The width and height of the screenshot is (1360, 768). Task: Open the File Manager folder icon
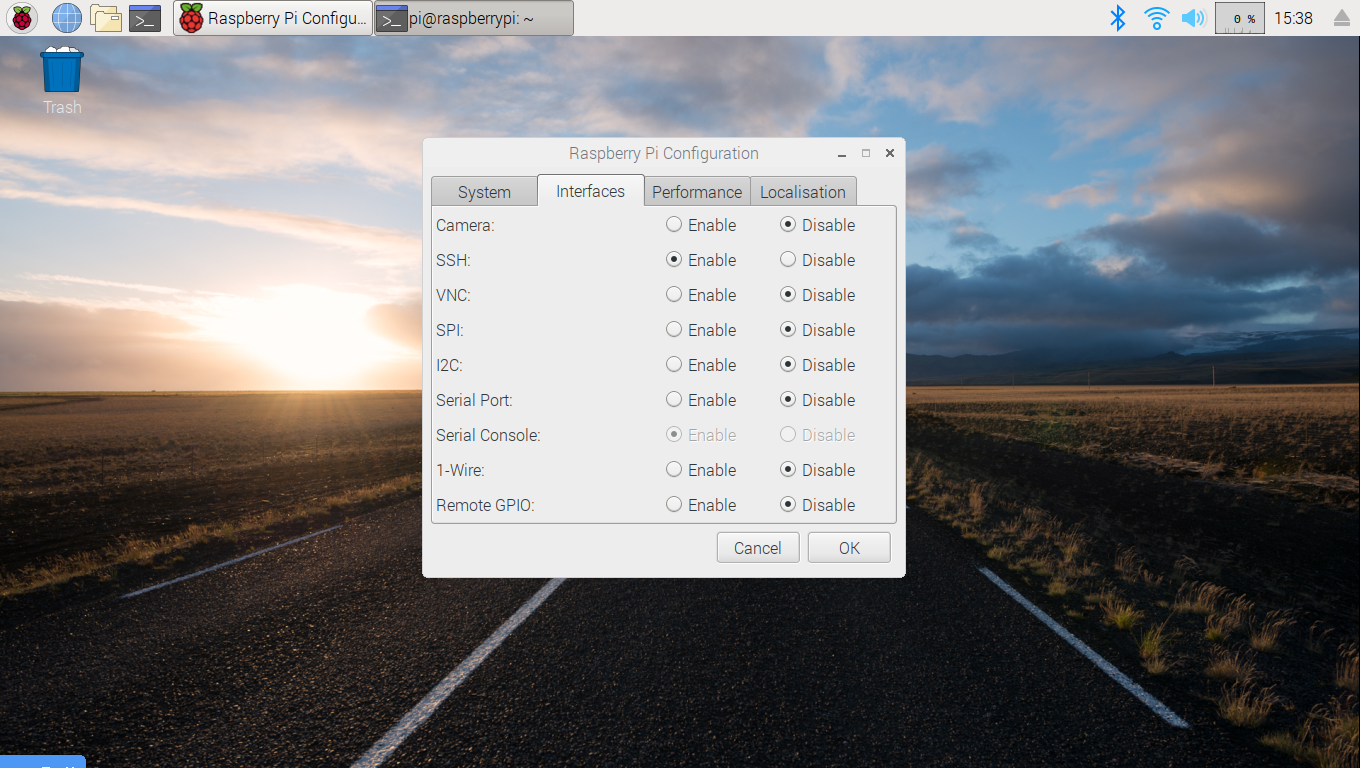click(x=106, y=18)
